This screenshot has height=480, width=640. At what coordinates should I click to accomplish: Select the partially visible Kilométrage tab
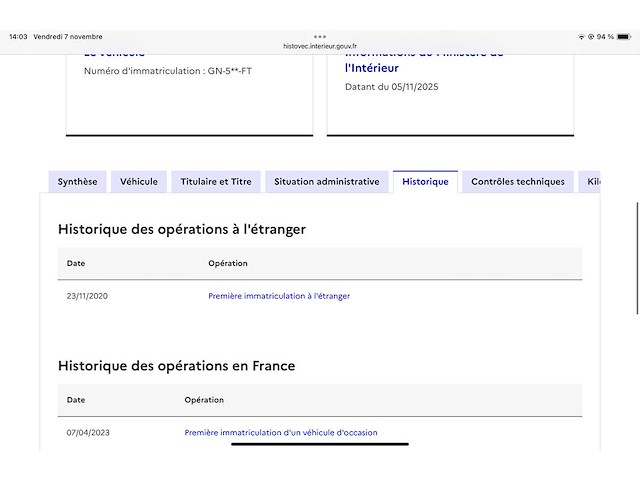(x=592, y=182)
